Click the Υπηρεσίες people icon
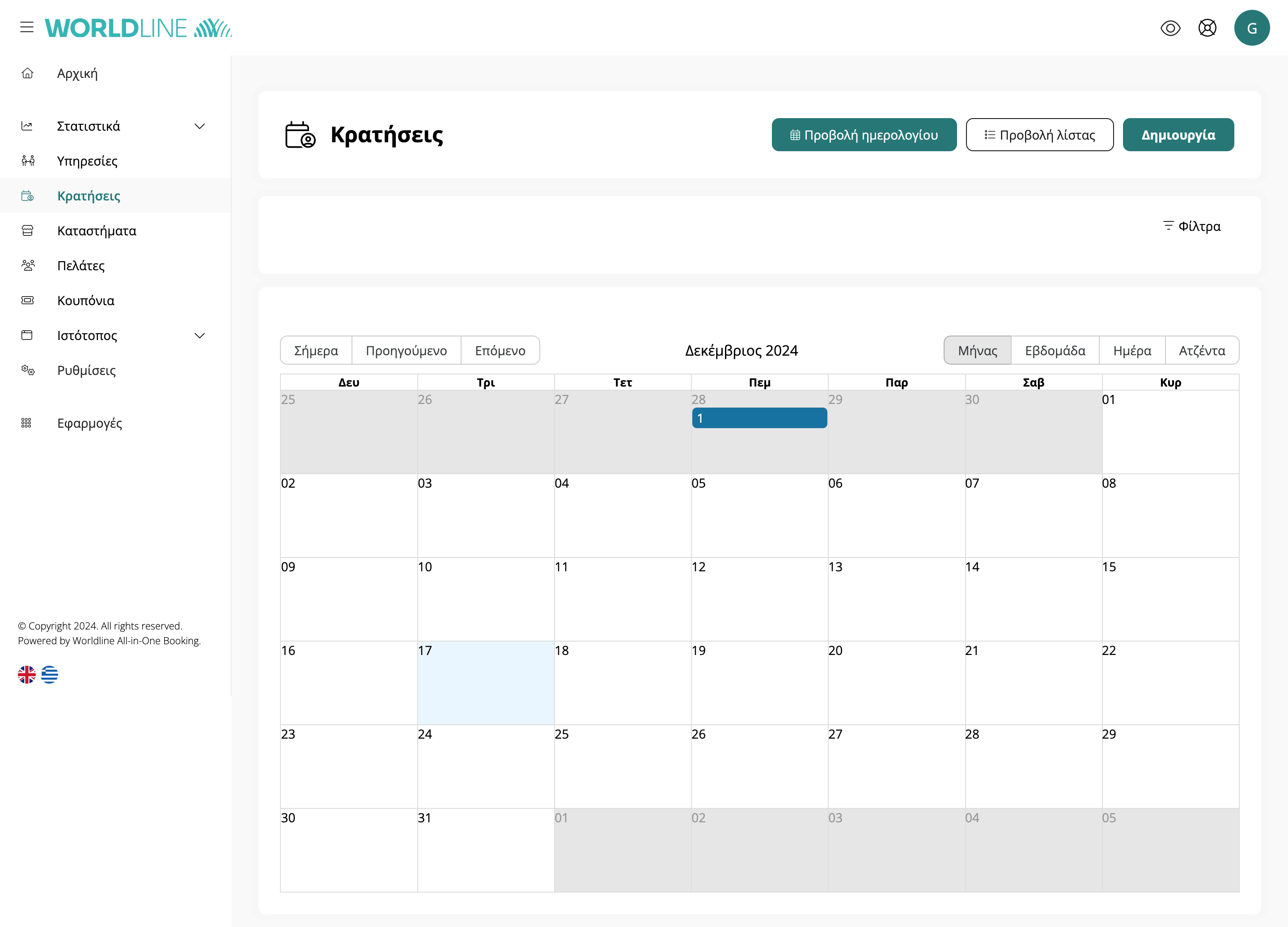 (x=27, y=161)
